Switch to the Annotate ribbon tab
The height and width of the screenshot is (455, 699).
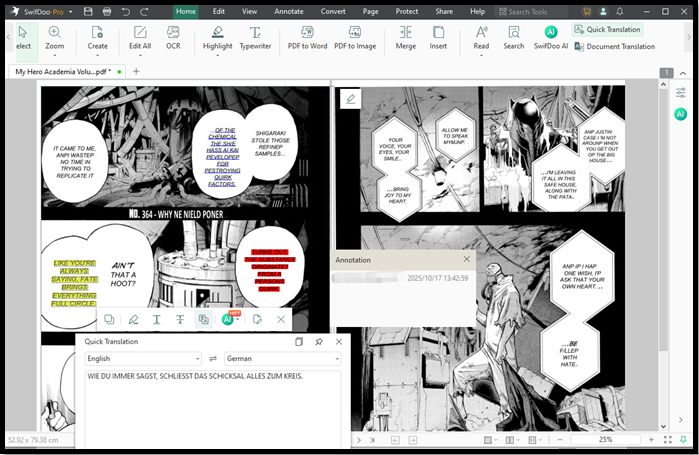pyautogui.click(x=289, y=11)
